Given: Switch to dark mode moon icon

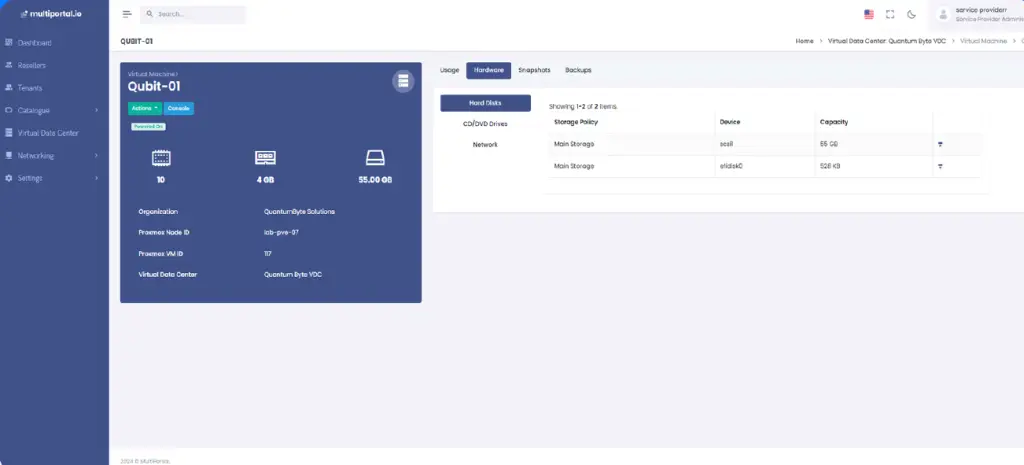Looking at the screenshot, I should click(x=912, y=14).
